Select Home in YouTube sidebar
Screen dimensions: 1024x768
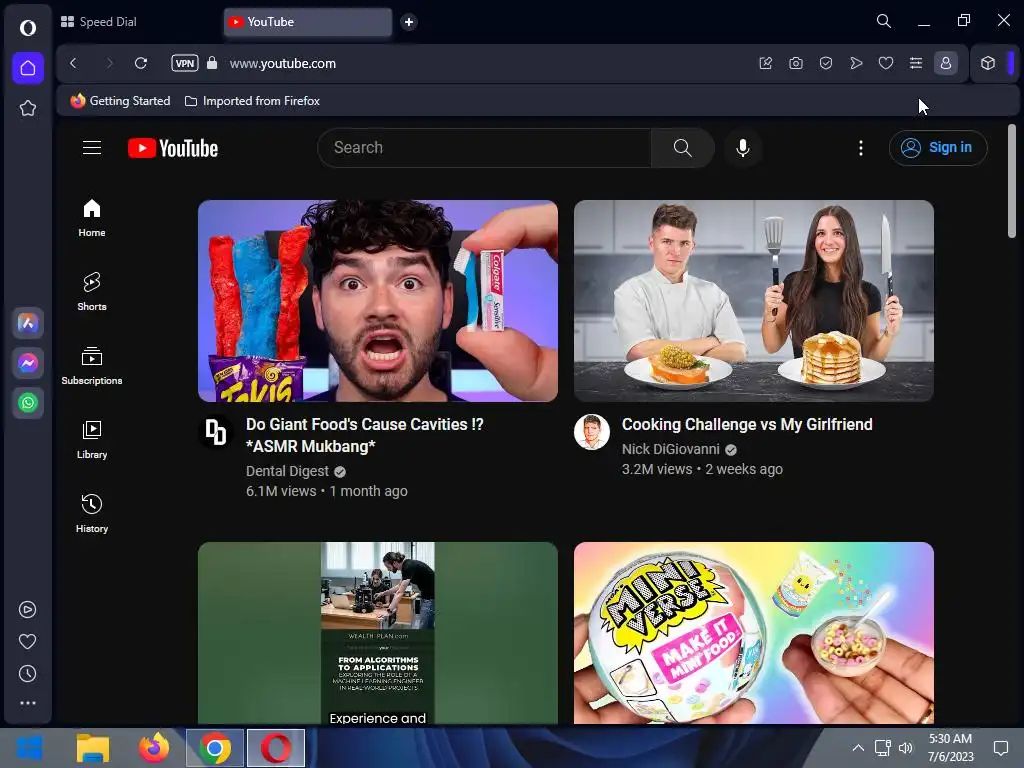[x=92, y=218]
